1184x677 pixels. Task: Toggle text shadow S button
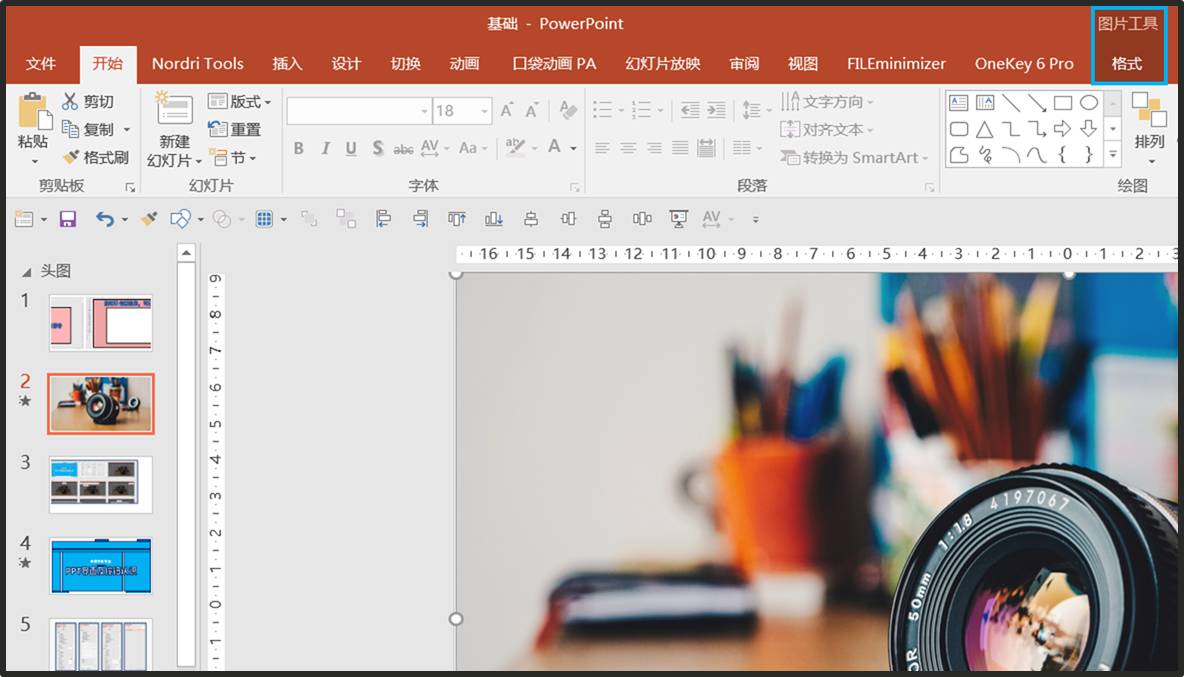(378, 148)
